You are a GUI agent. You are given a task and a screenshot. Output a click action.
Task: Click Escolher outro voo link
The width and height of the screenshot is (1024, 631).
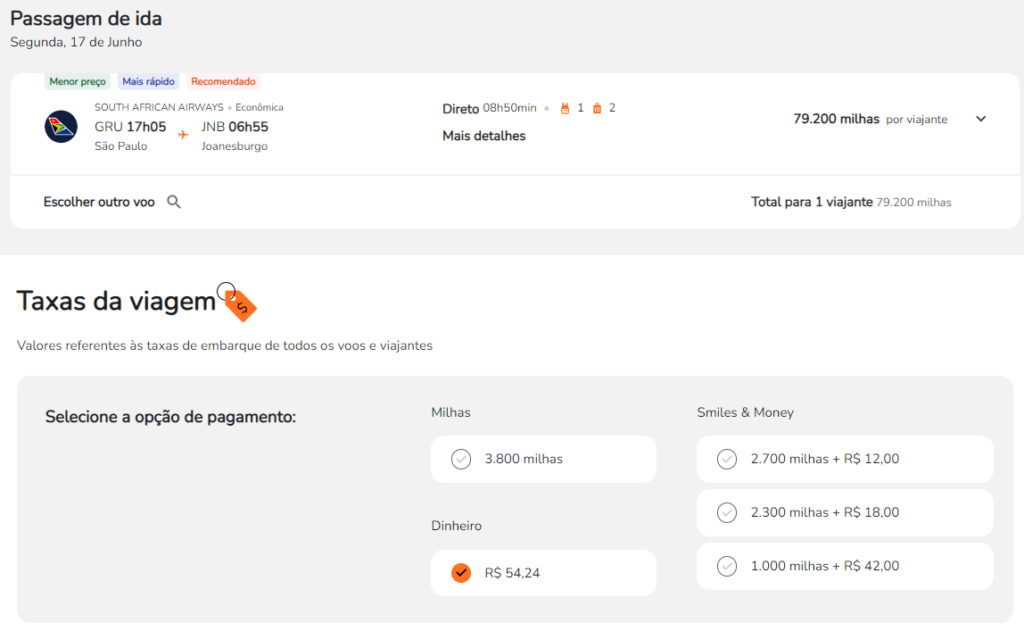[99, 202]
